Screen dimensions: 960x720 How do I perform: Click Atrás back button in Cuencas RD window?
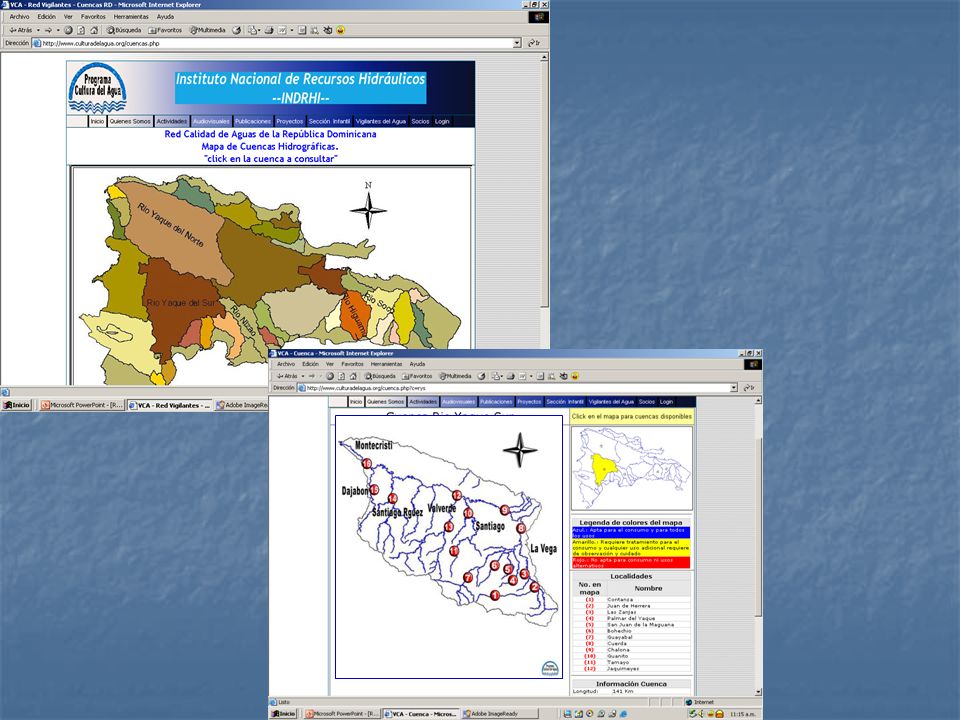21,30
